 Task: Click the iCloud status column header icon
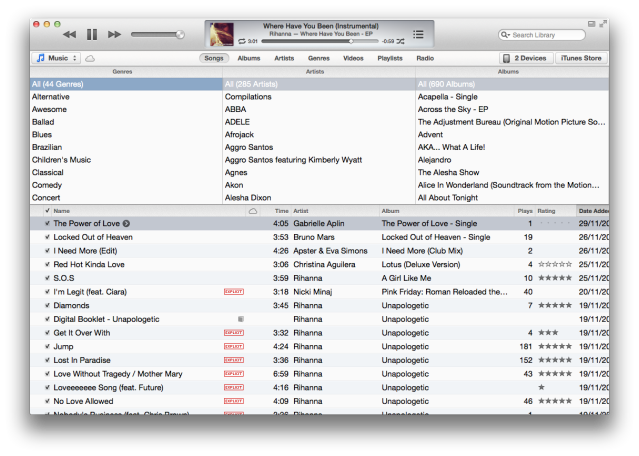pos(253,211)
